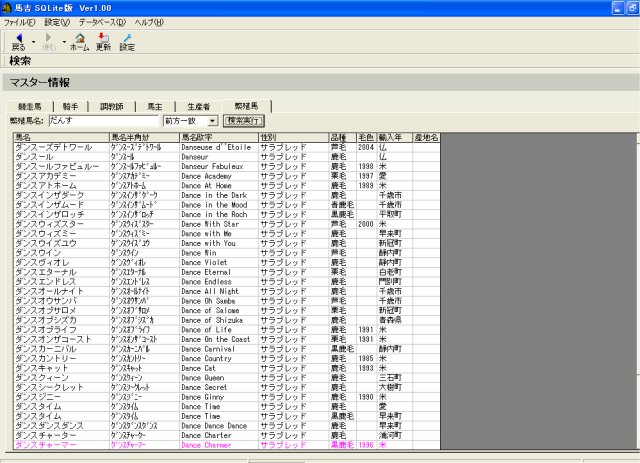Click the 検索実行 search button

coord(244,120)
